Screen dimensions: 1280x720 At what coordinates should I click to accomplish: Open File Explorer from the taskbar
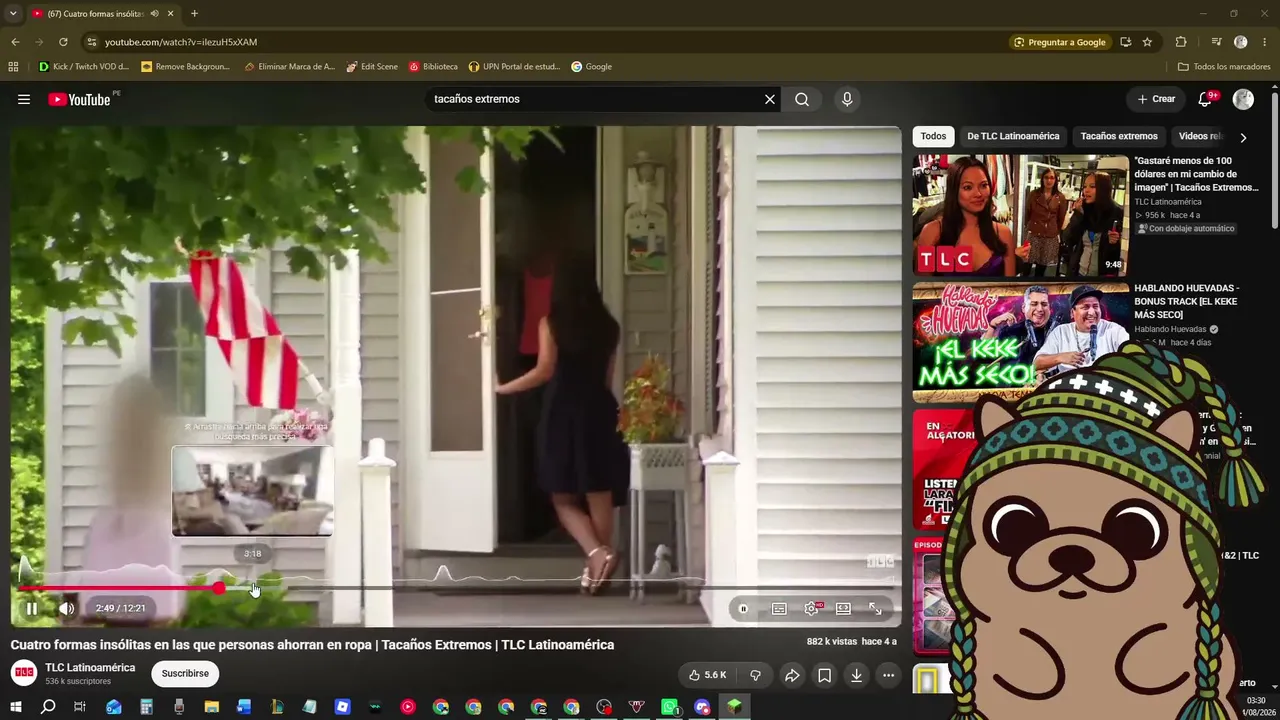(211, 707)
